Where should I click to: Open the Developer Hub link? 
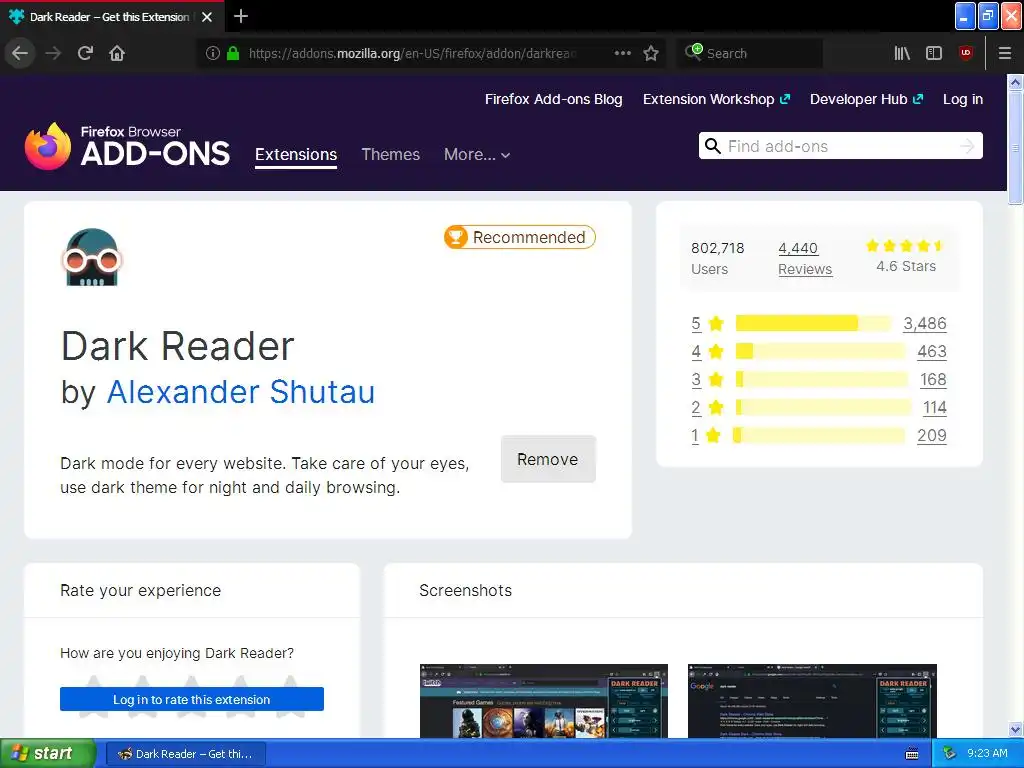click(x=867, y=99)
